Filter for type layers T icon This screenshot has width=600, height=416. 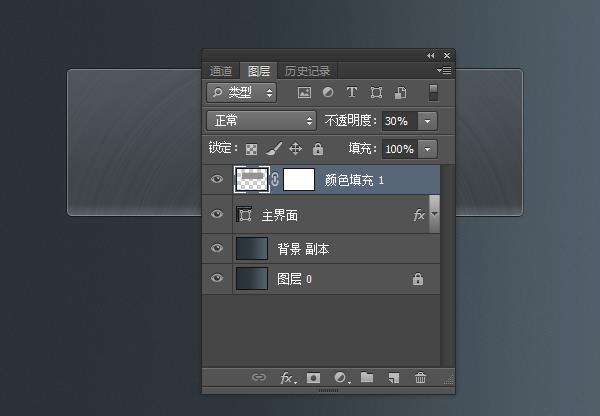tap(352, 92)
